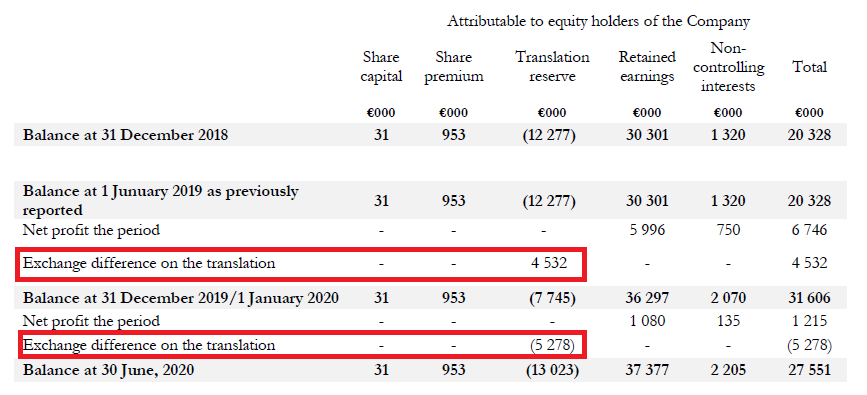The width and height of the screenshot is (867, 395).
Task: Select the Total column header
Action: 809,67
